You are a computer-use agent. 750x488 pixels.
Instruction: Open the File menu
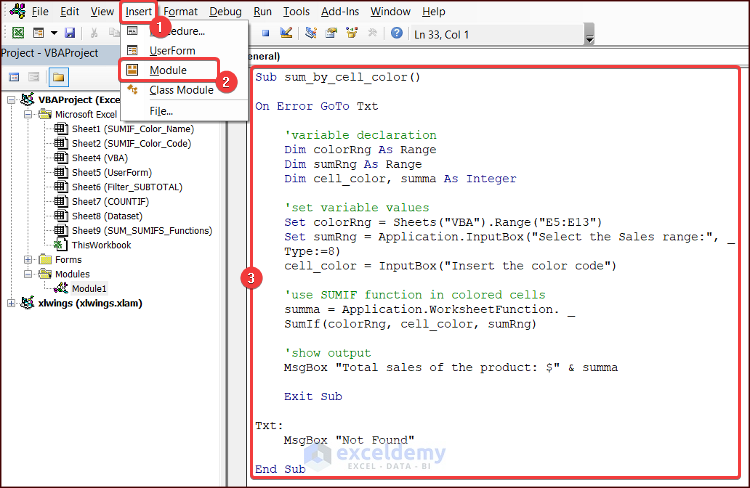[40, 11]
